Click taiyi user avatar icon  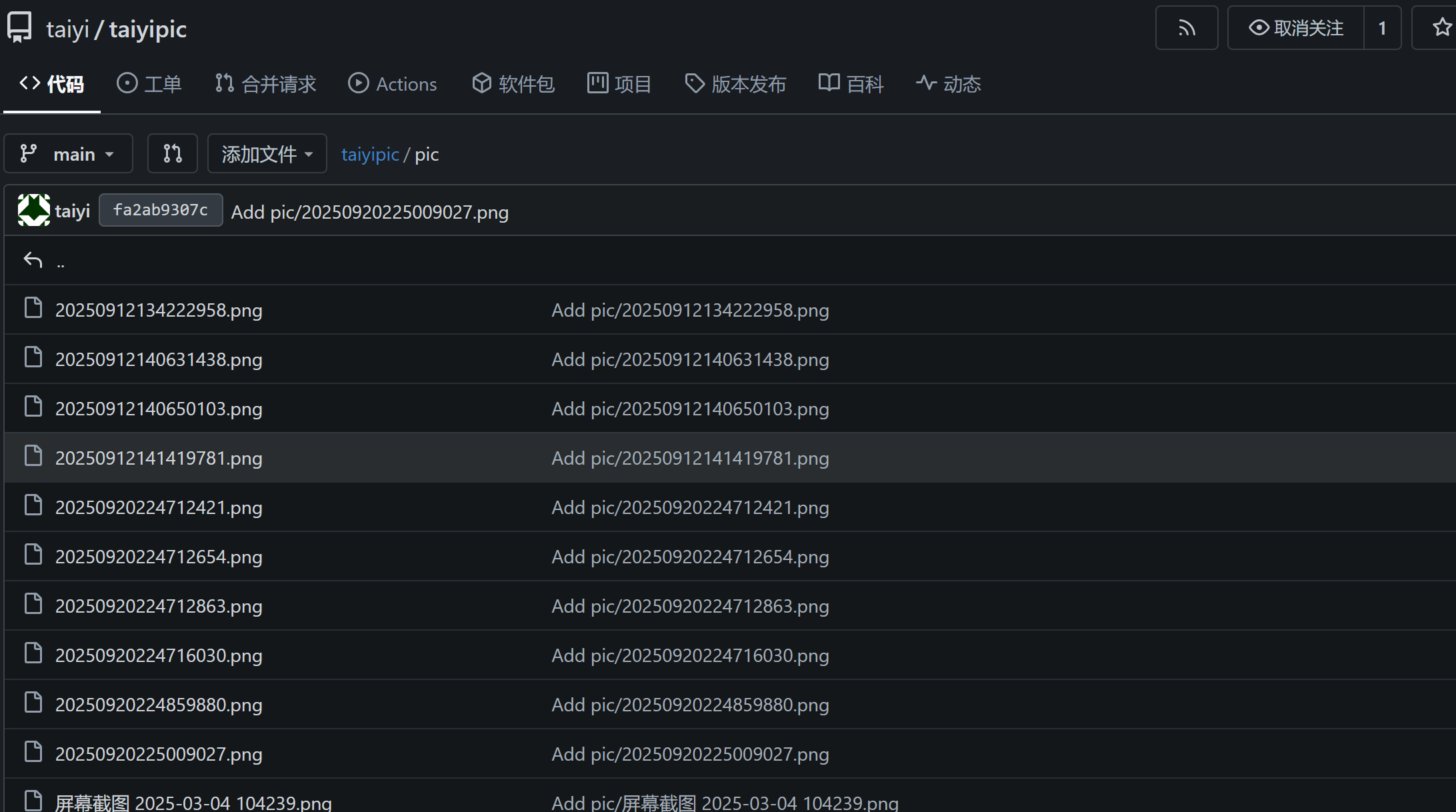point(33,211)
